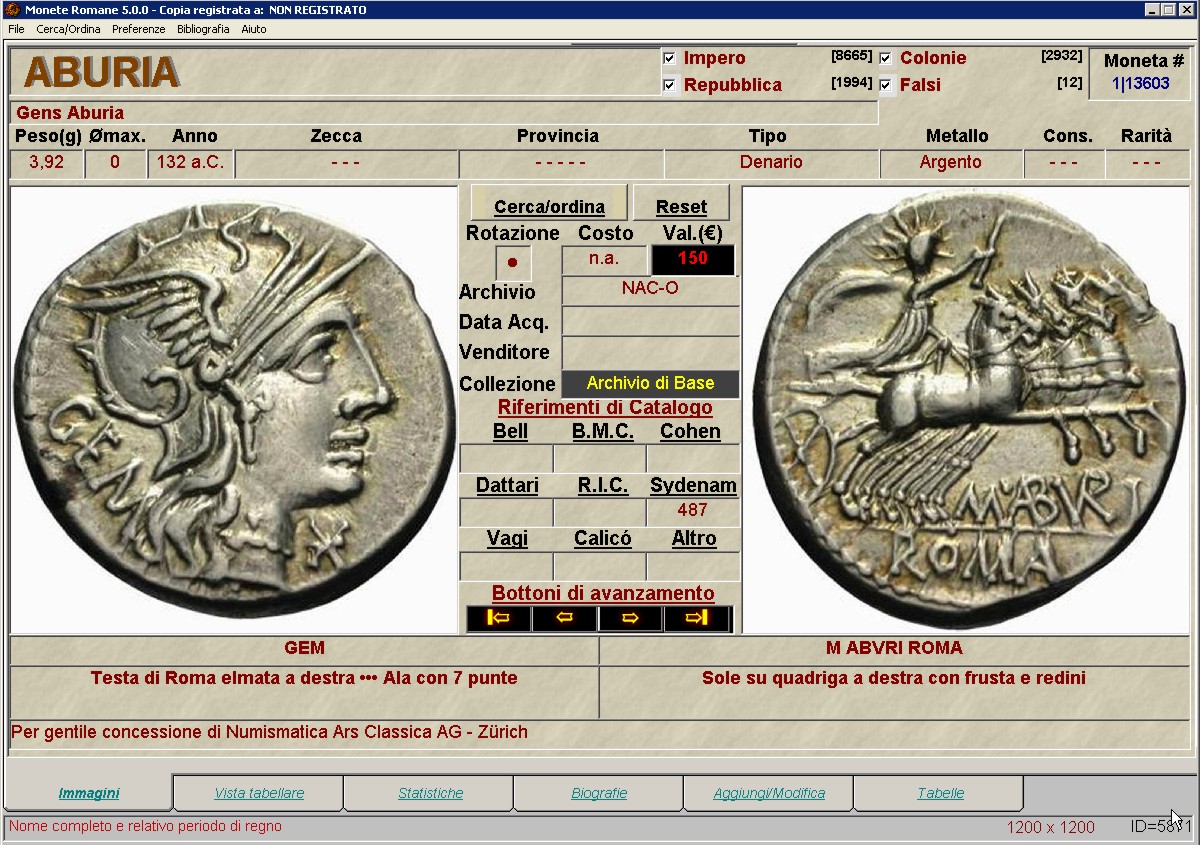Click the Costo field showing n.a.

604,260
